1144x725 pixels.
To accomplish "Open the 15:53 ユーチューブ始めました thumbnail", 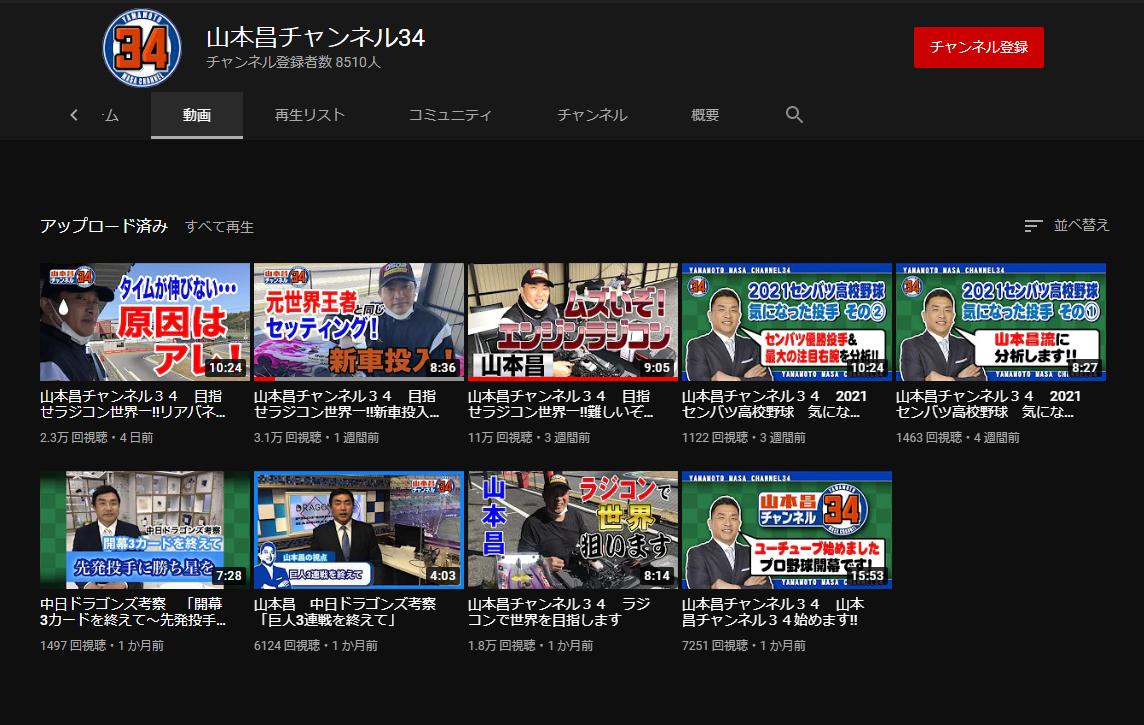I will [x=787, y=530].
